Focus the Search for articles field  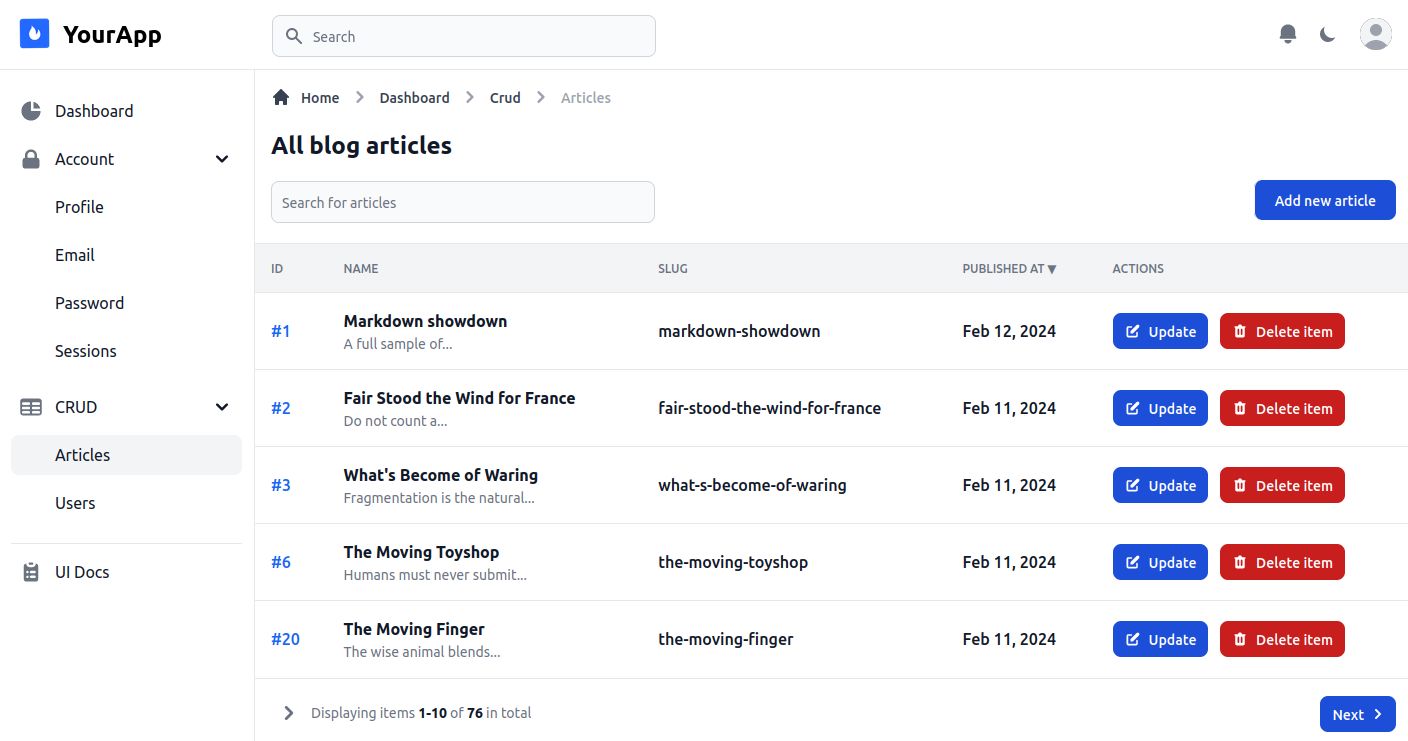463,202
